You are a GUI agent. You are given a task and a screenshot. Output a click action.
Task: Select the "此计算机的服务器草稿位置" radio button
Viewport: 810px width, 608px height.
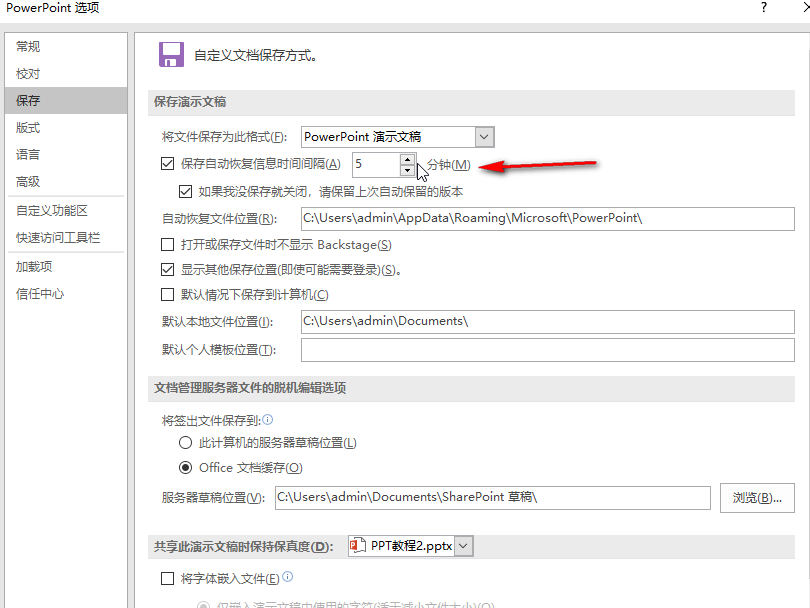click(185, 443)
